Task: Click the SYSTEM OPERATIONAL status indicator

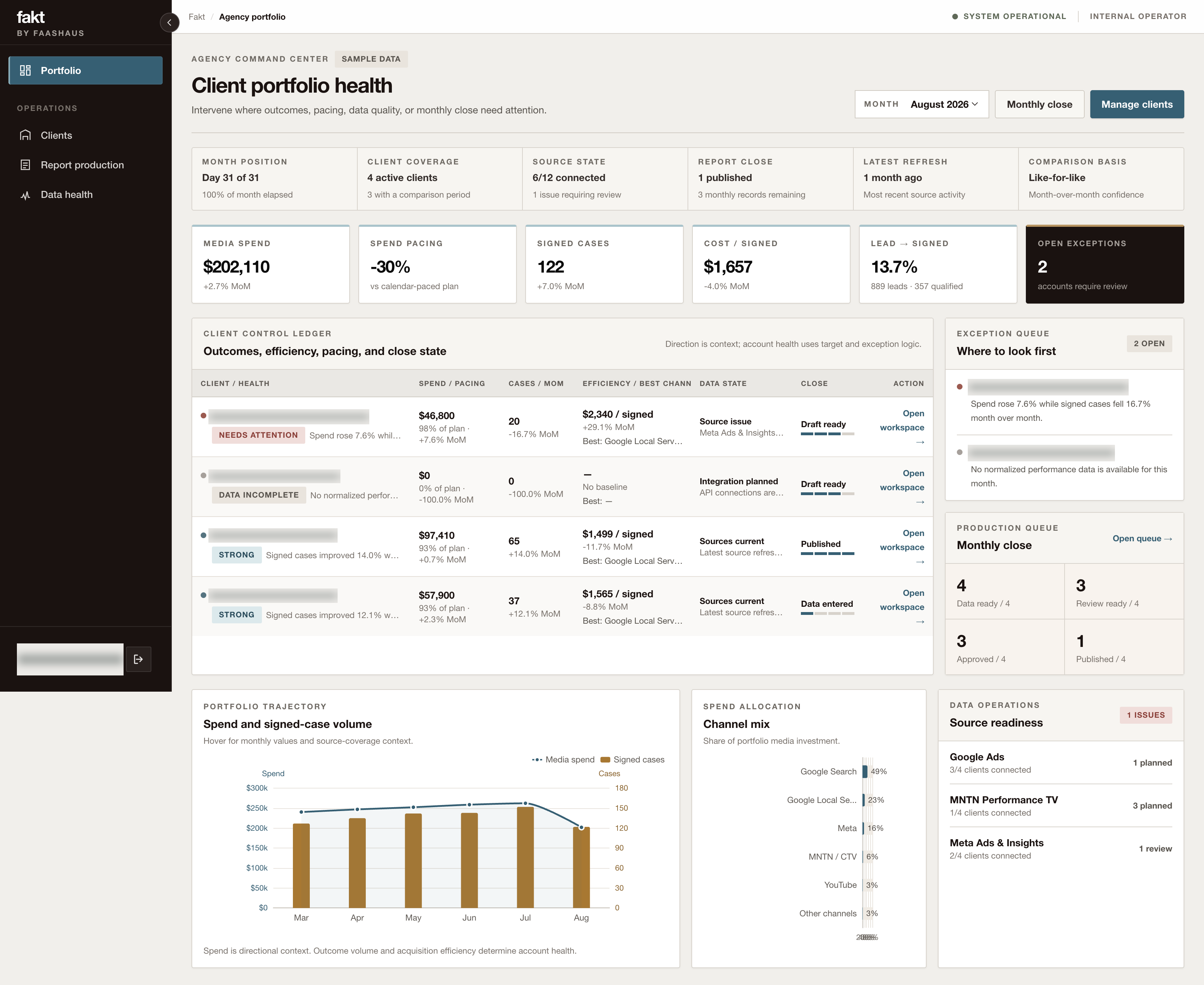Action: tap(1009, 17)
